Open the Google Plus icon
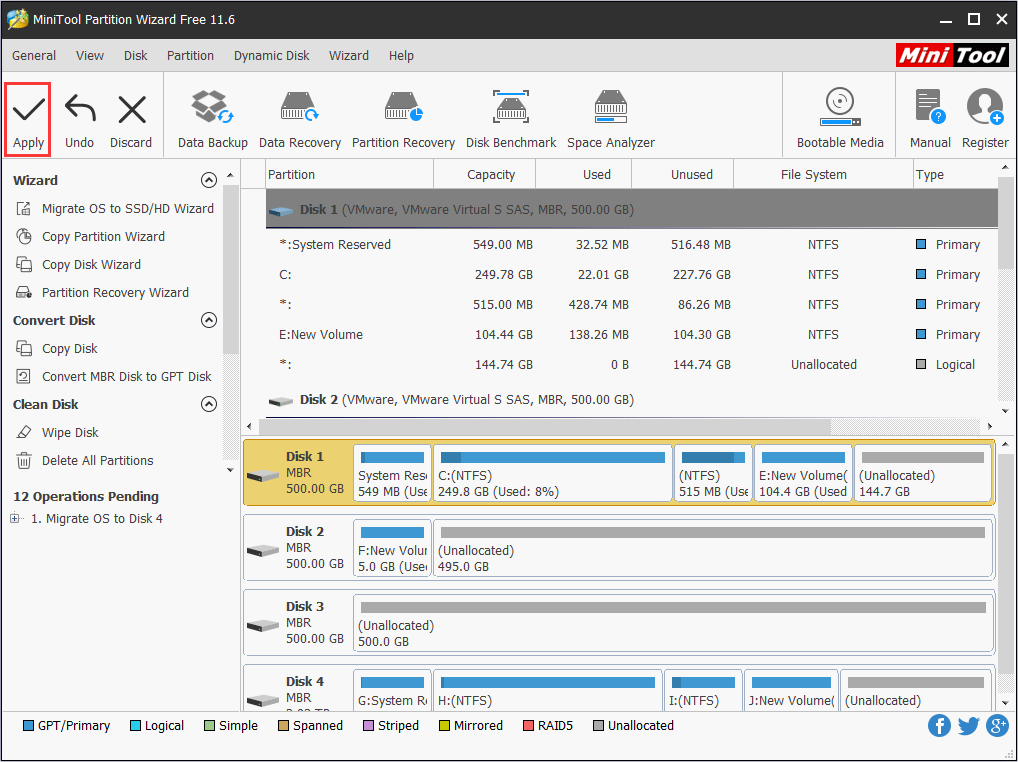Viewport: 1018px width, 762px height. [x=997, y=726]
